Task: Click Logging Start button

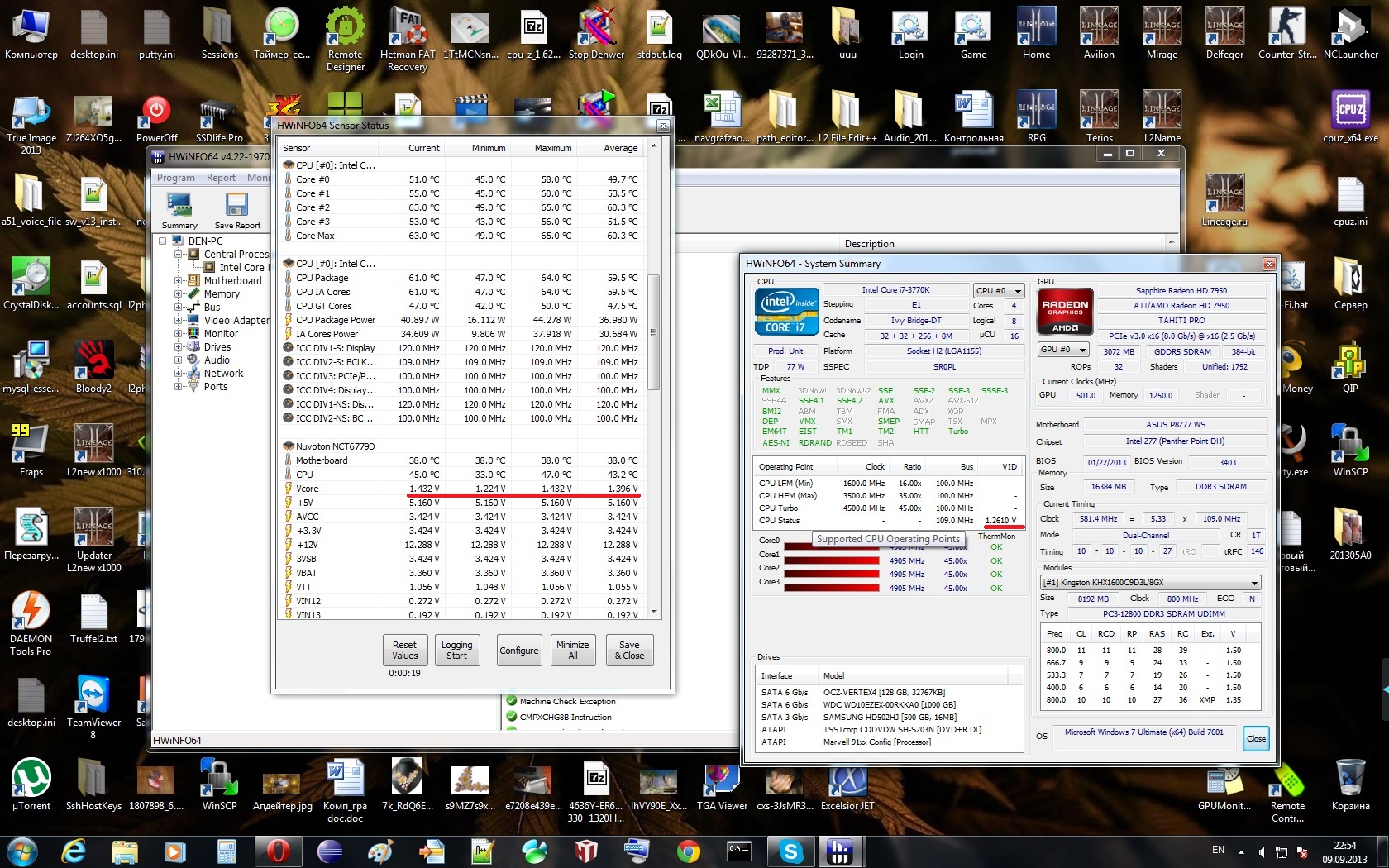Action: coord(456,651)
